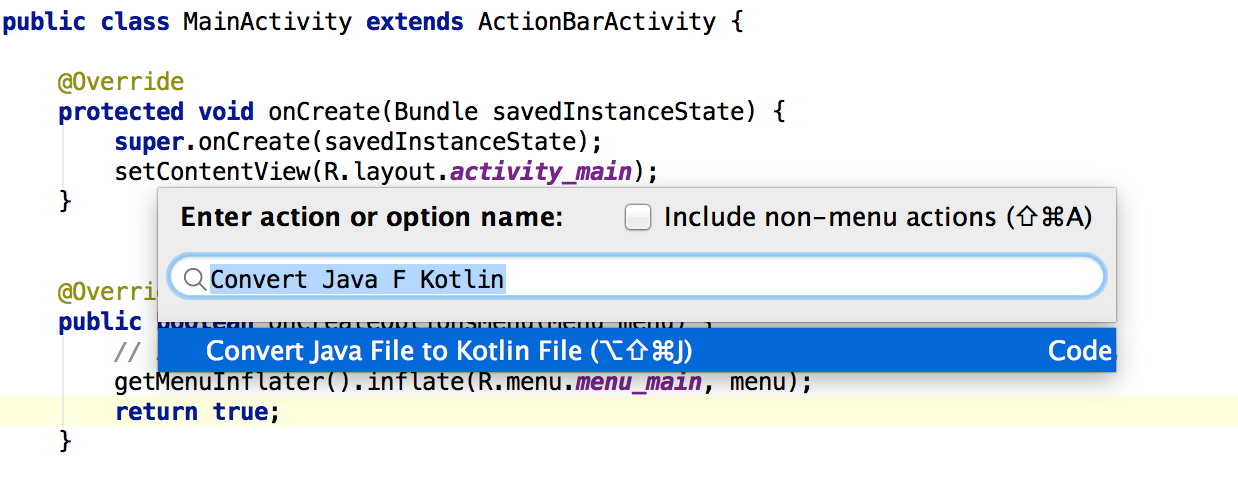Click the Enter action or option name label

[x=372, y=217]
